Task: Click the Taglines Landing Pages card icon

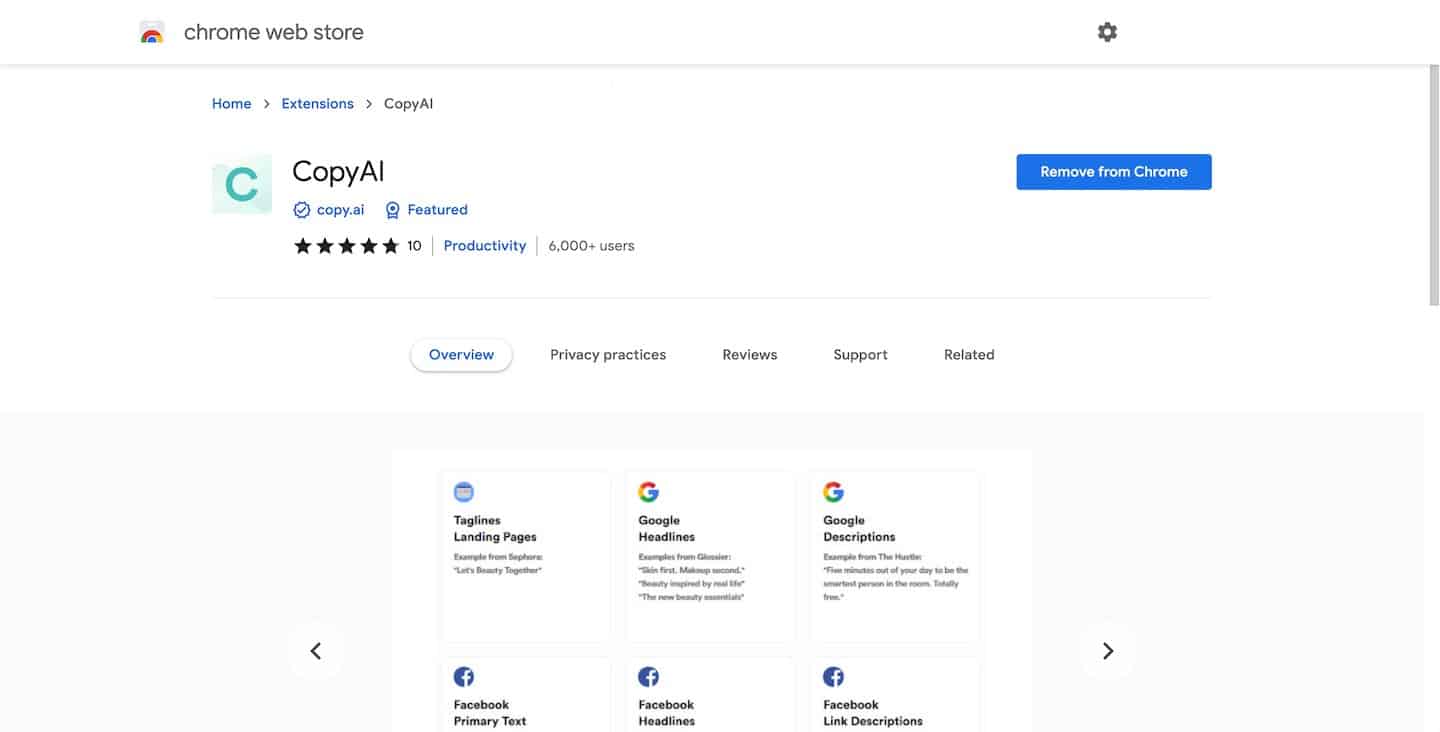Action: (464, 492)
